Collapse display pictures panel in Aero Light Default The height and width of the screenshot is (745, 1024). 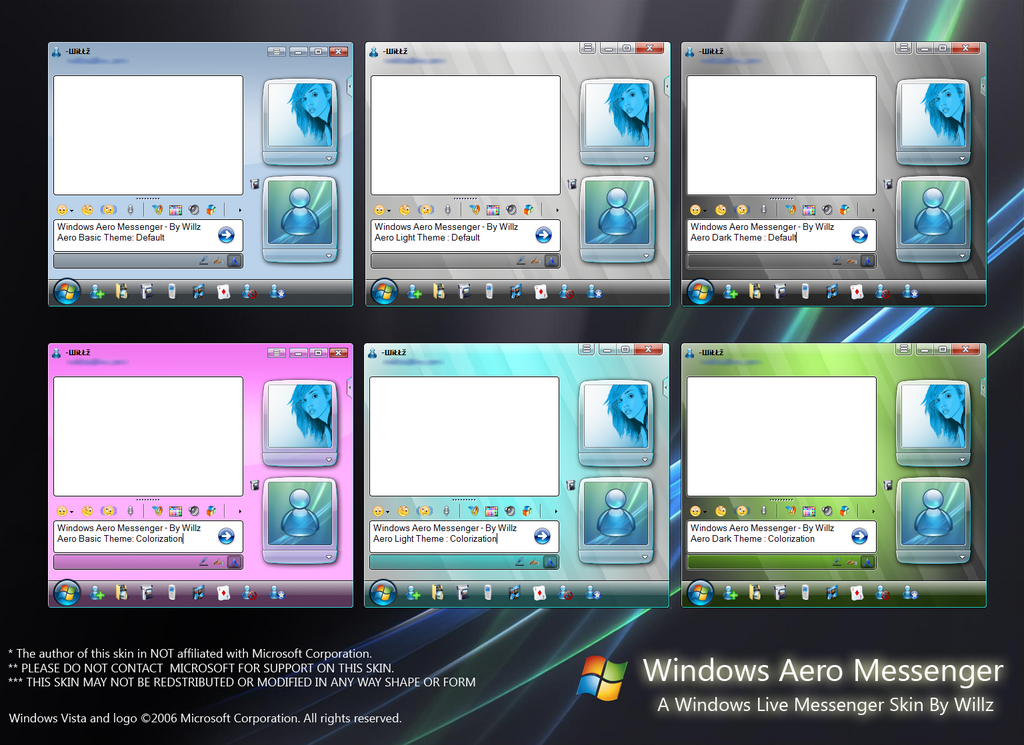(x=667, y=86)
